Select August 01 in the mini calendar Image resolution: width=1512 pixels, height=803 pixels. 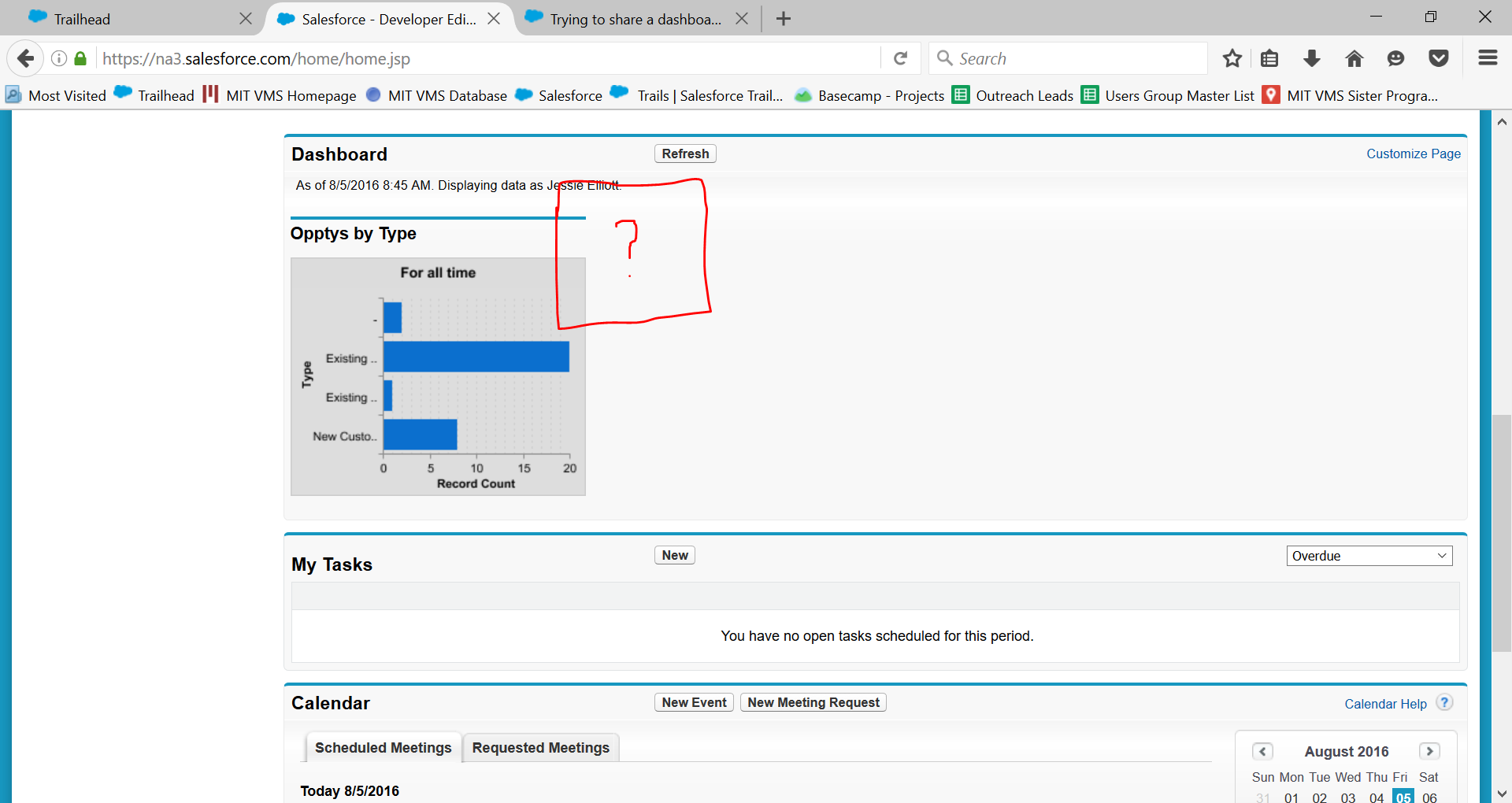click(1291, 797)
